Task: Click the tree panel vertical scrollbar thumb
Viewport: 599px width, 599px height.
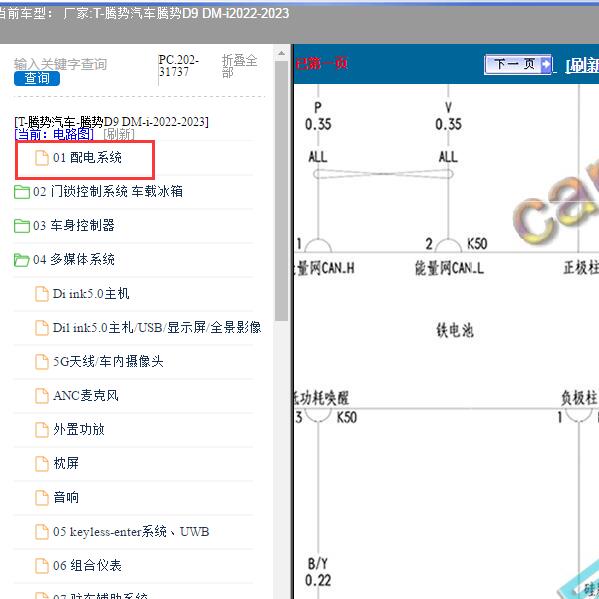Action: coord(281,191)
